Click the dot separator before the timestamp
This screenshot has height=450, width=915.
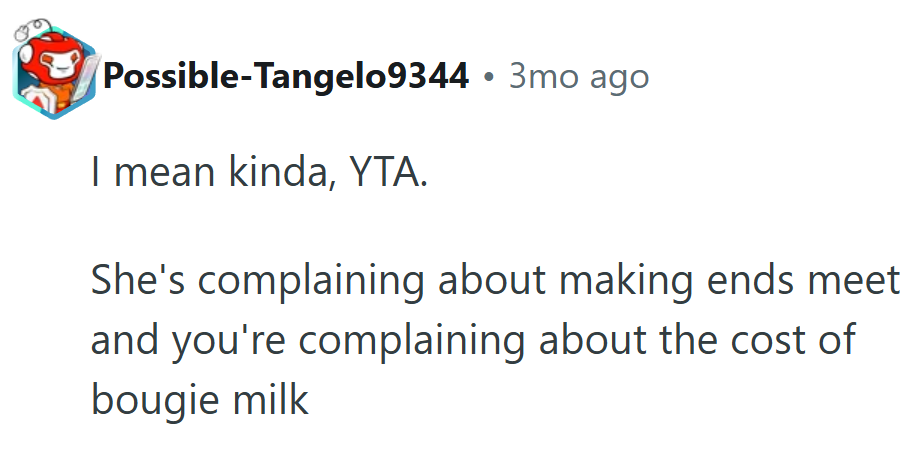[488, 77]
